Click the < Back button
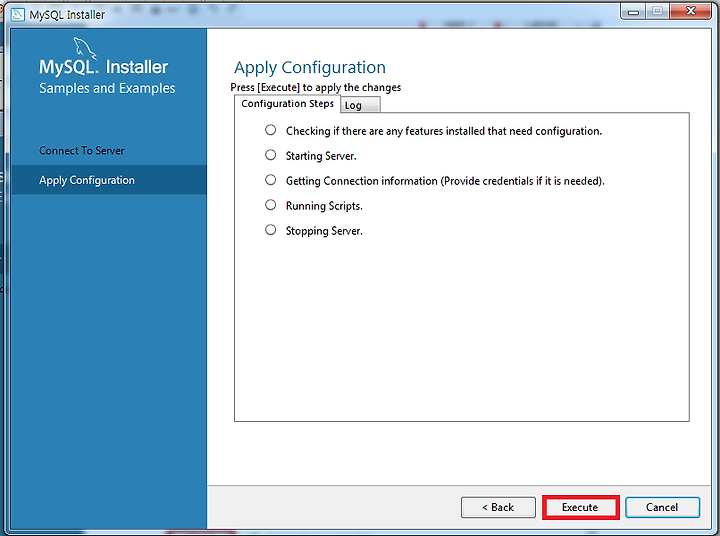720x536 pixels. [x=498, y=508]
